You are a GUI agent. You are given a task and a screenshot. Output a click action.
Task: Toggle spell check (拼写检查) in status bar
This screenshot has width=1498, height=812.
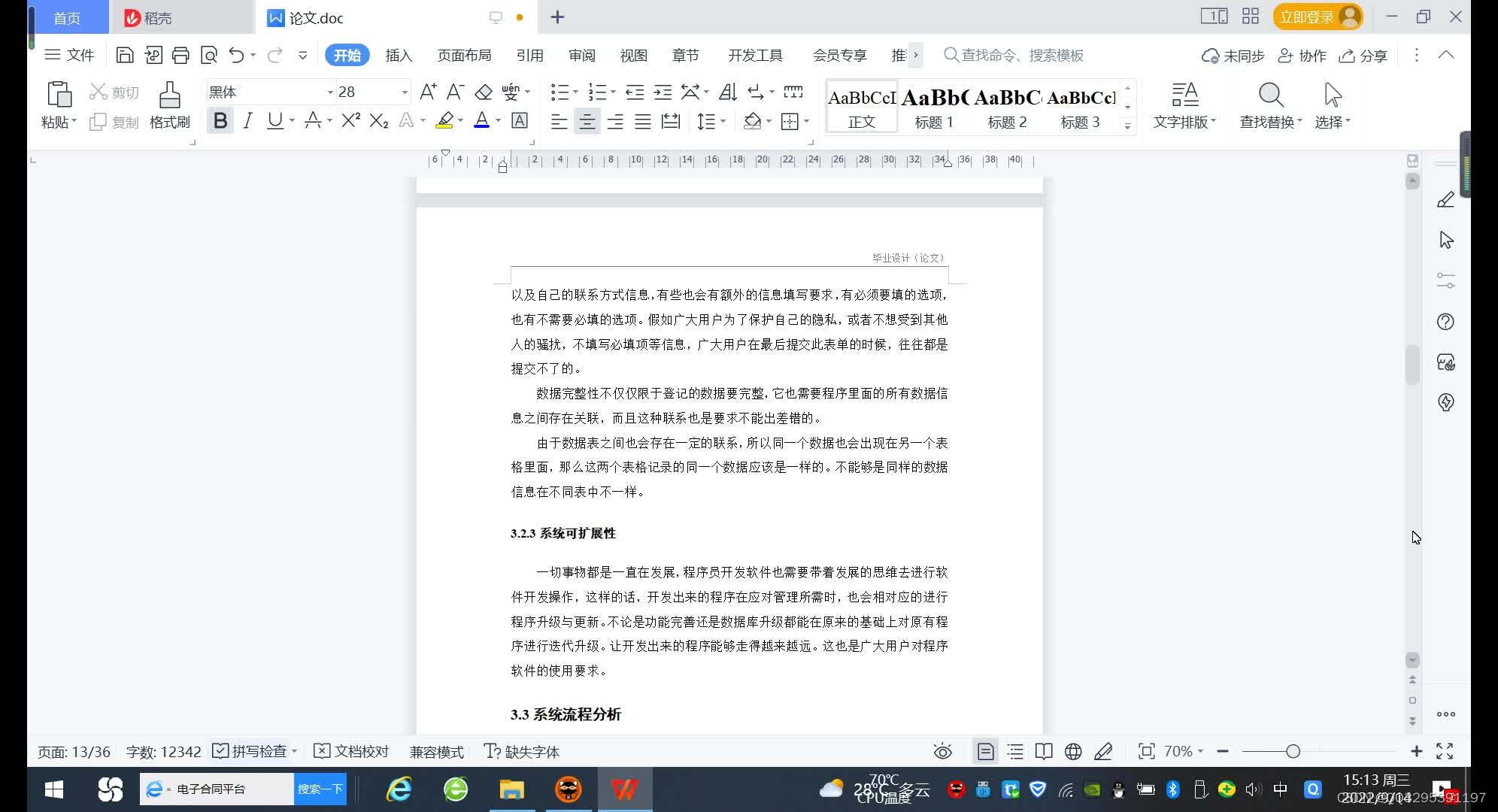[250, 751]
